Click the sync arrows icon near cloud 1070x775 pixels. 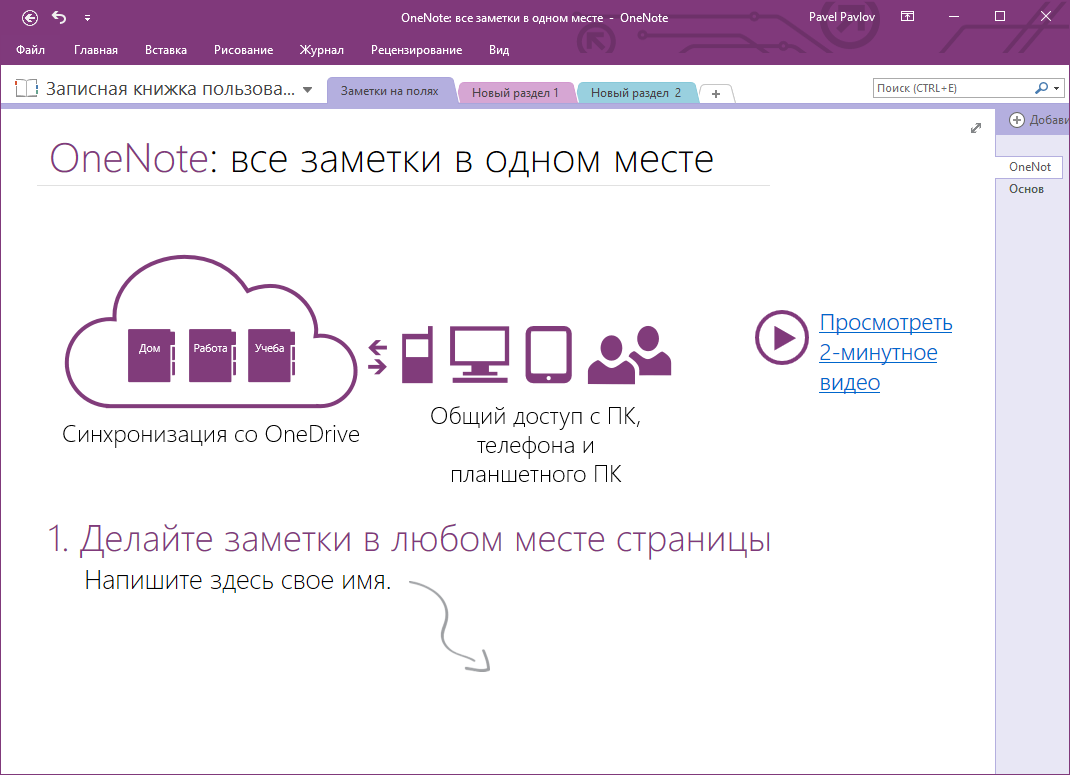[377, 357]
